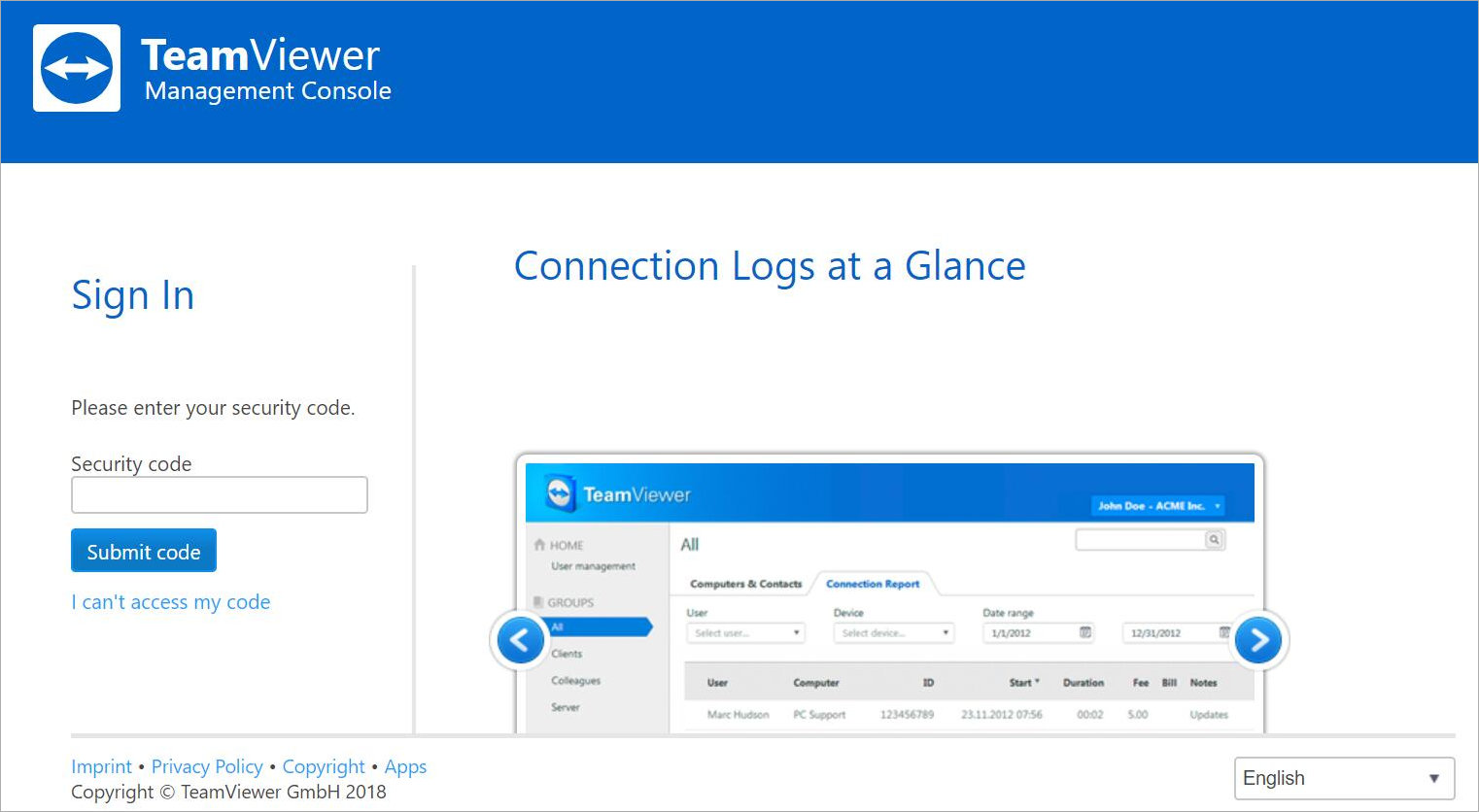Open the calendar picker next to 1/1/2012
This screenshot has height=812, width=1479.
coord(1085,632)
